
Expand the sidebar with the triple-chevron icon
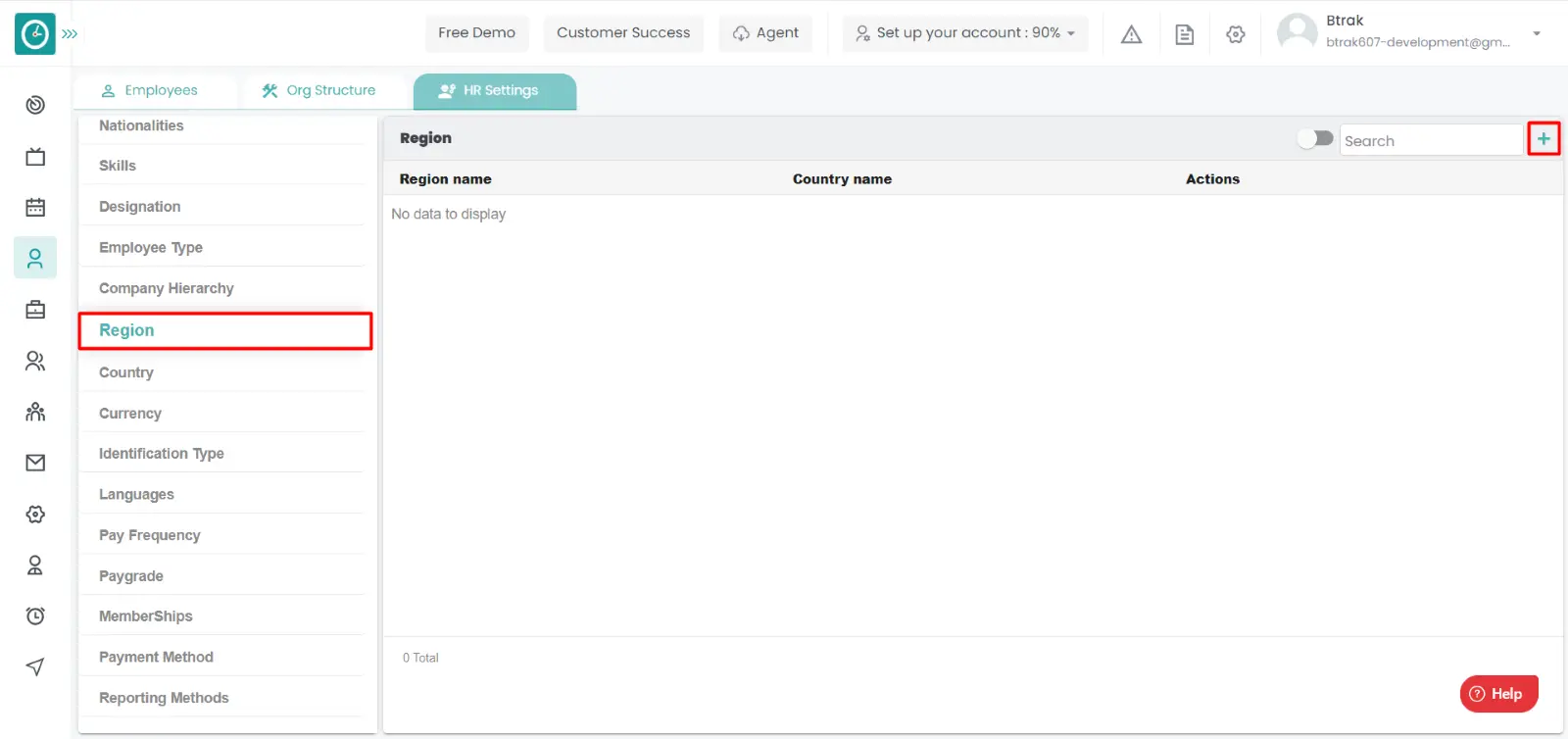(70, 33)
